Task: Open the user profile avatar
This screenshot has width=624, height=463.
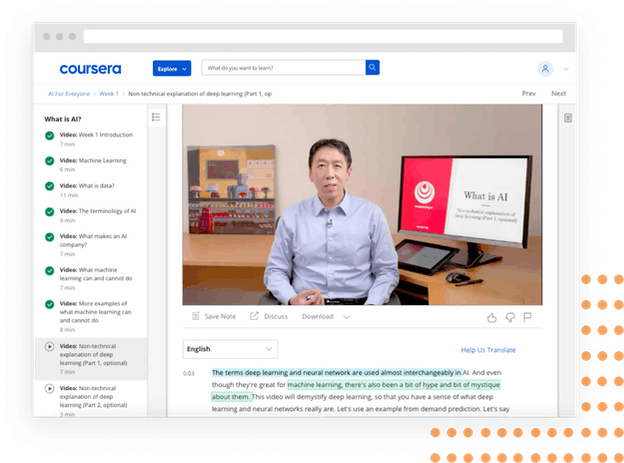Action: point(545,69)
